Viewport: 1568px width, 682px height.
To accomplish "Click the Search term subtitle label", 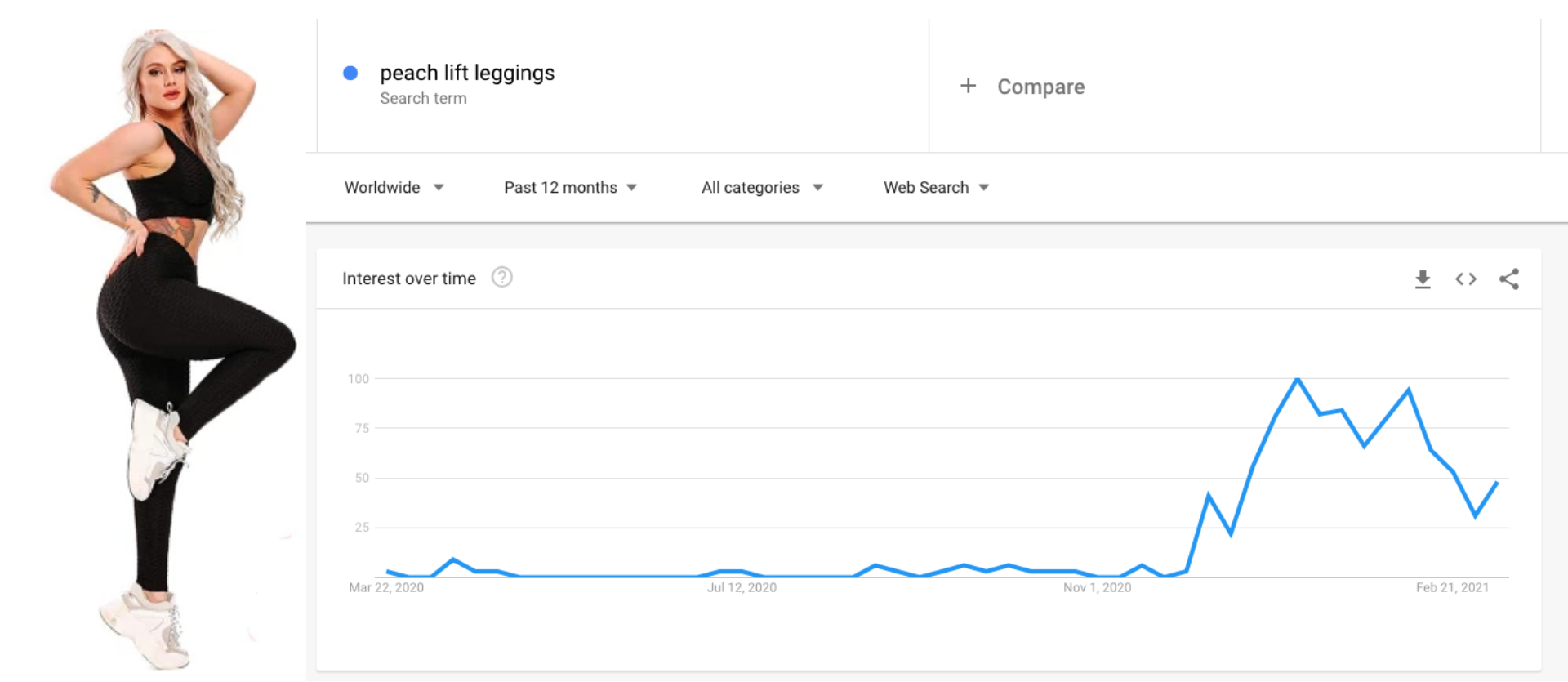I will coord(423,98).
